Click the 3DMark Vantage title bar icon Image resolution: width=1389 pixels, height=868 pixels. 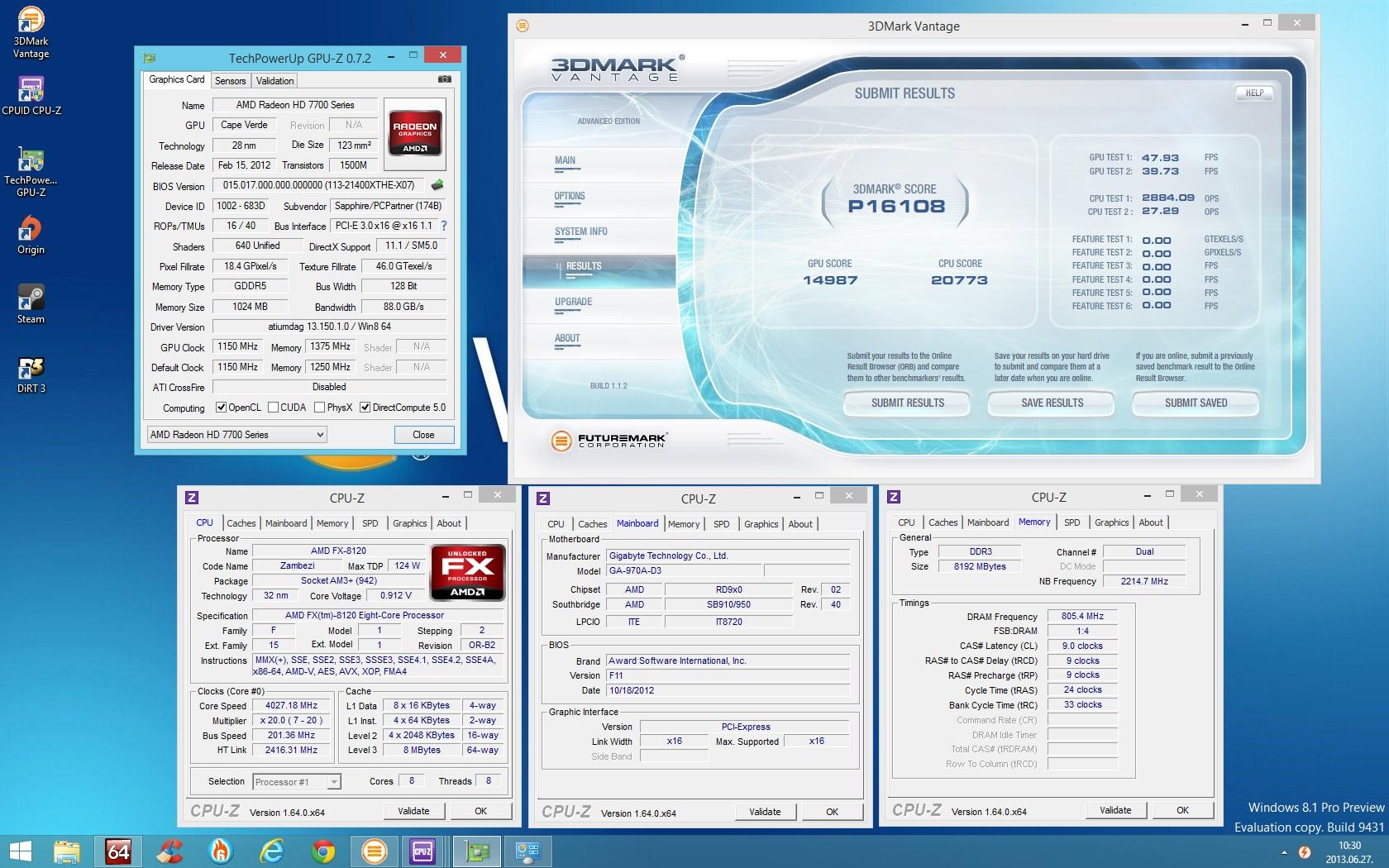click(523, 26)
